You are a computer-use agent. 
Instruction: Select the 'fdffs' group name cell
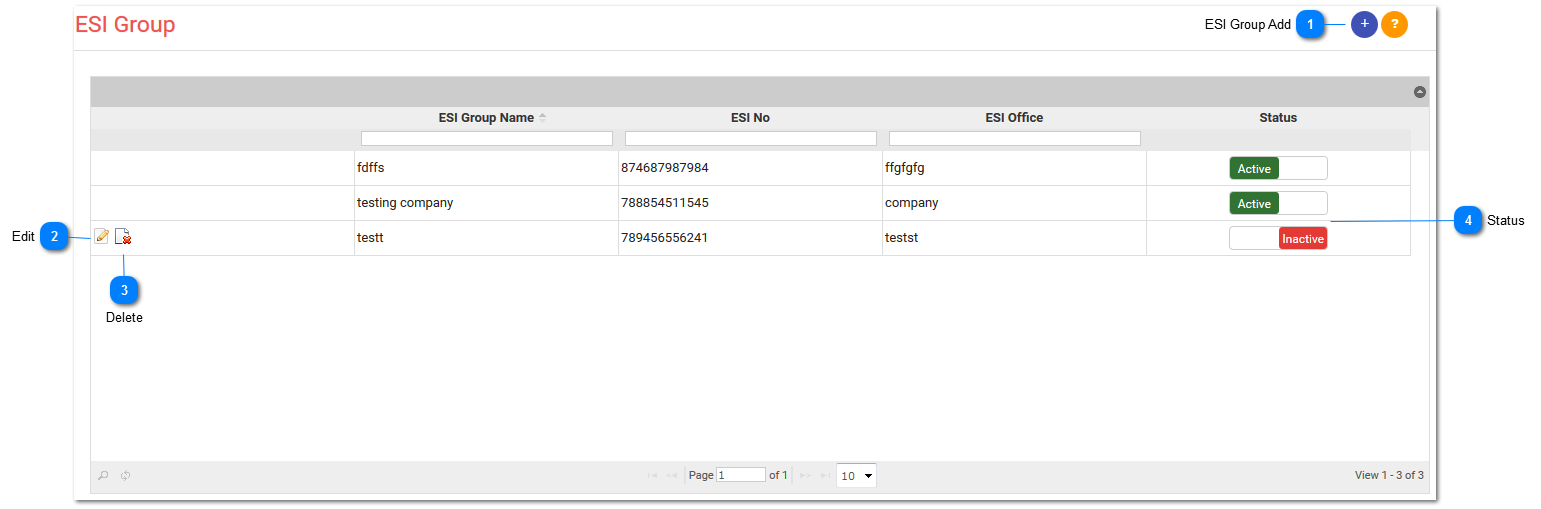pos(486,168)
